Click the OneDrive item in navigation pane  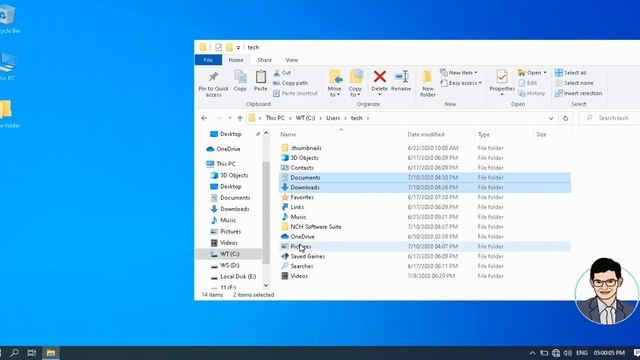224,149
